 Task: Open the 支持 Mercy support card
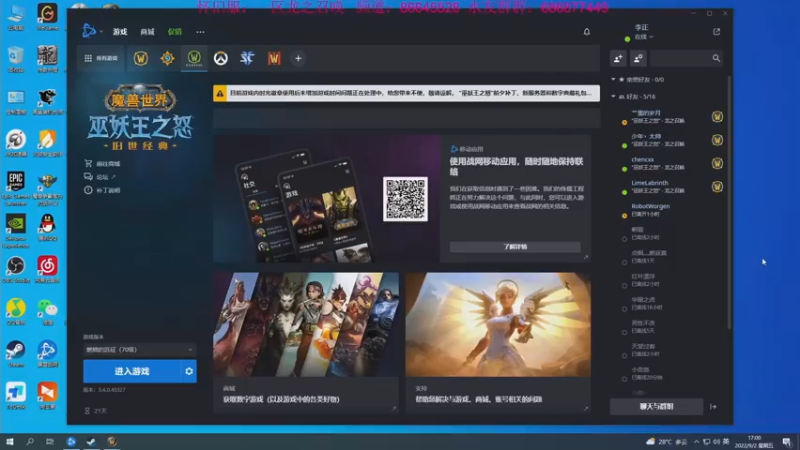(498, 342)
